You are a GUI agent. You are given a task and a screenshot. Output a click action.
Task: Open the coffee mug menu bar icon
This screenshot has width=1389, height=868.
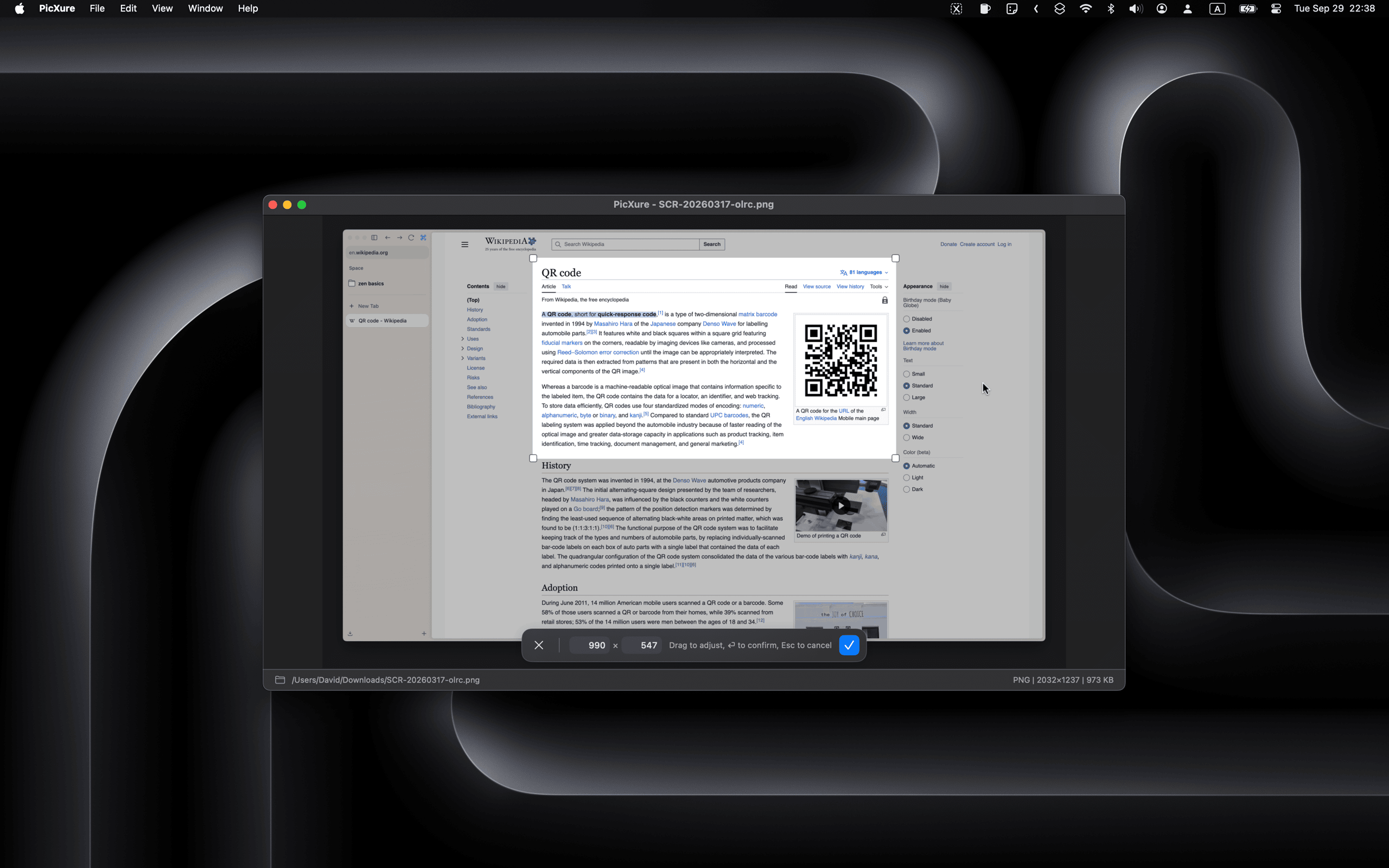click(x=985, y=9)
